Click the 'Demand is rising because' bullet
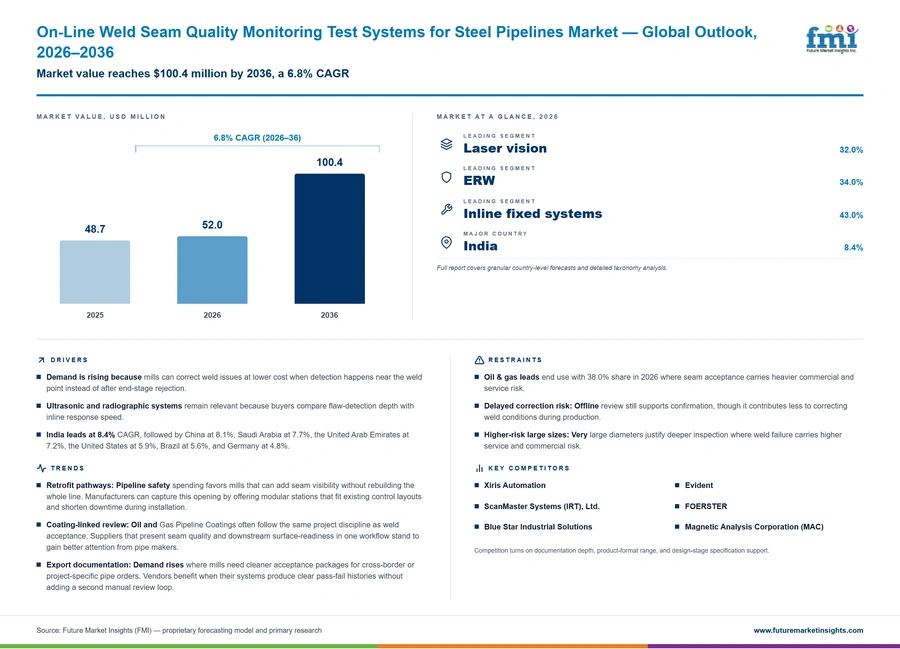The height and width of the screenshot is (649, 900). 234,383
